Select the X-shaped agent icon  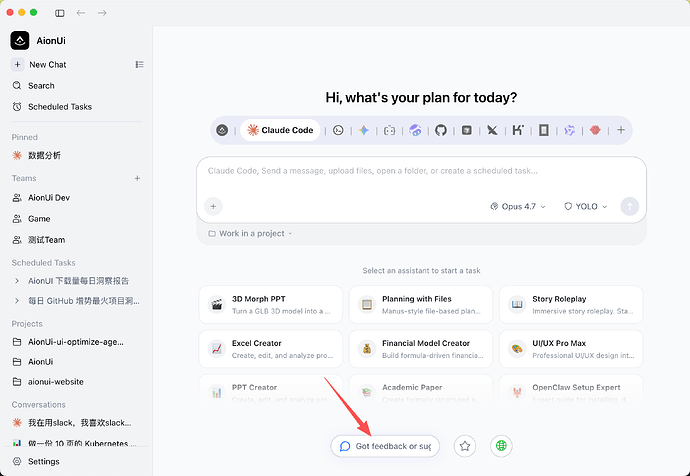tap(492, 130)
